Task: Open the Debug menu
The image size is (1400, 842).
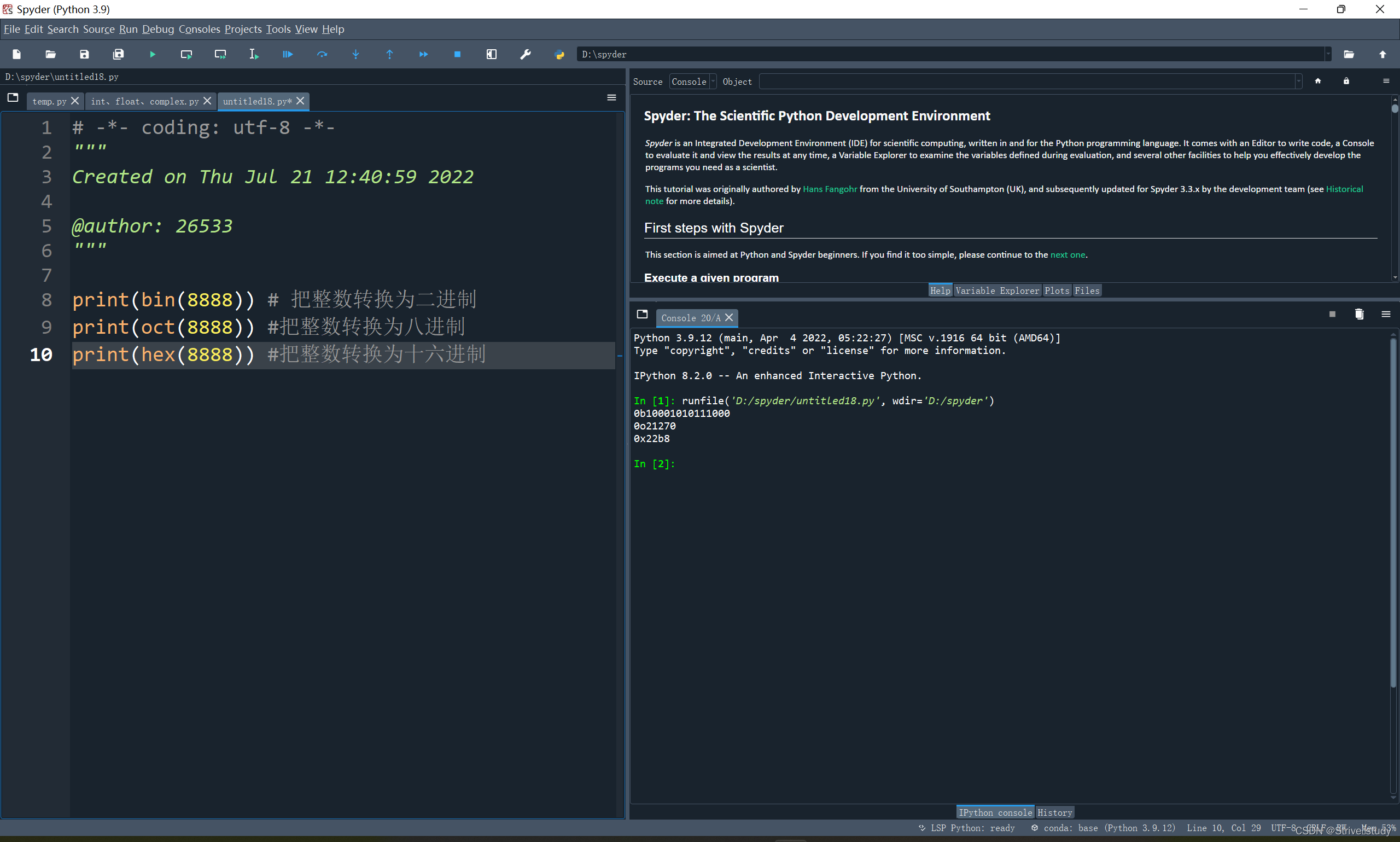Action: (157, 29)
